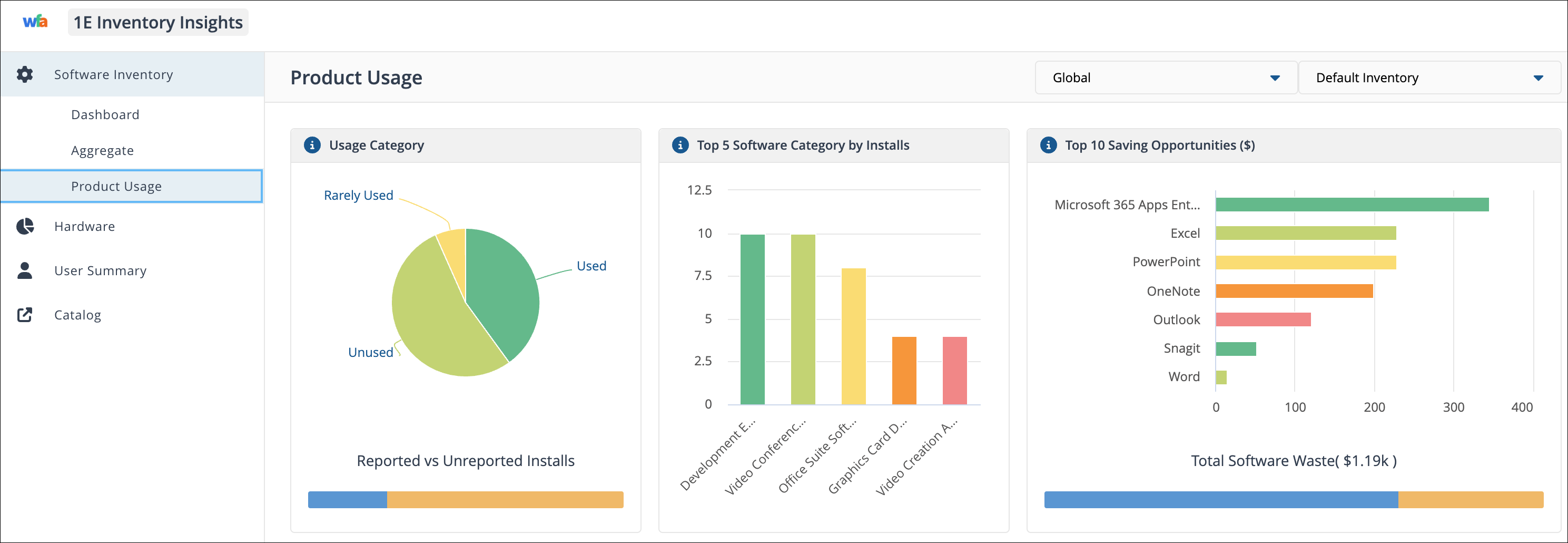Click info icon for Top 5 Software Category

click(x=680, y=145)
